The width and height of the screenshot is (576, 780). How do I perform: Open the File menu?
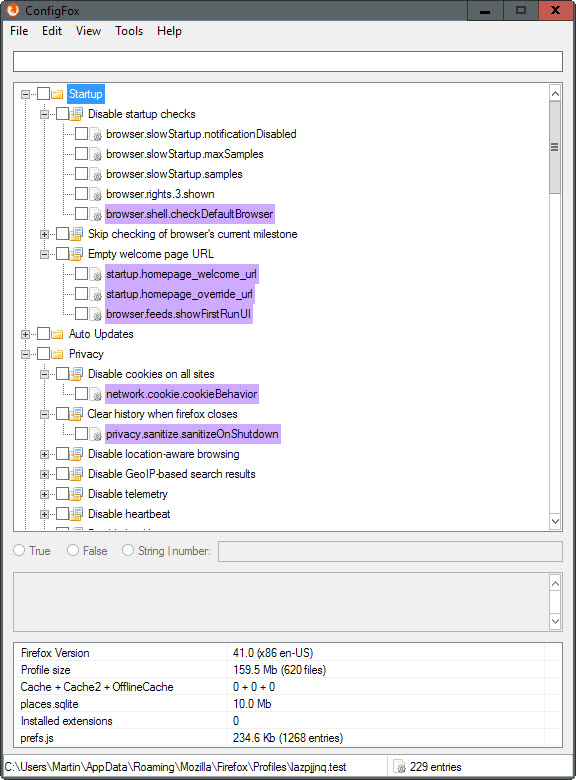pos(19,31)
